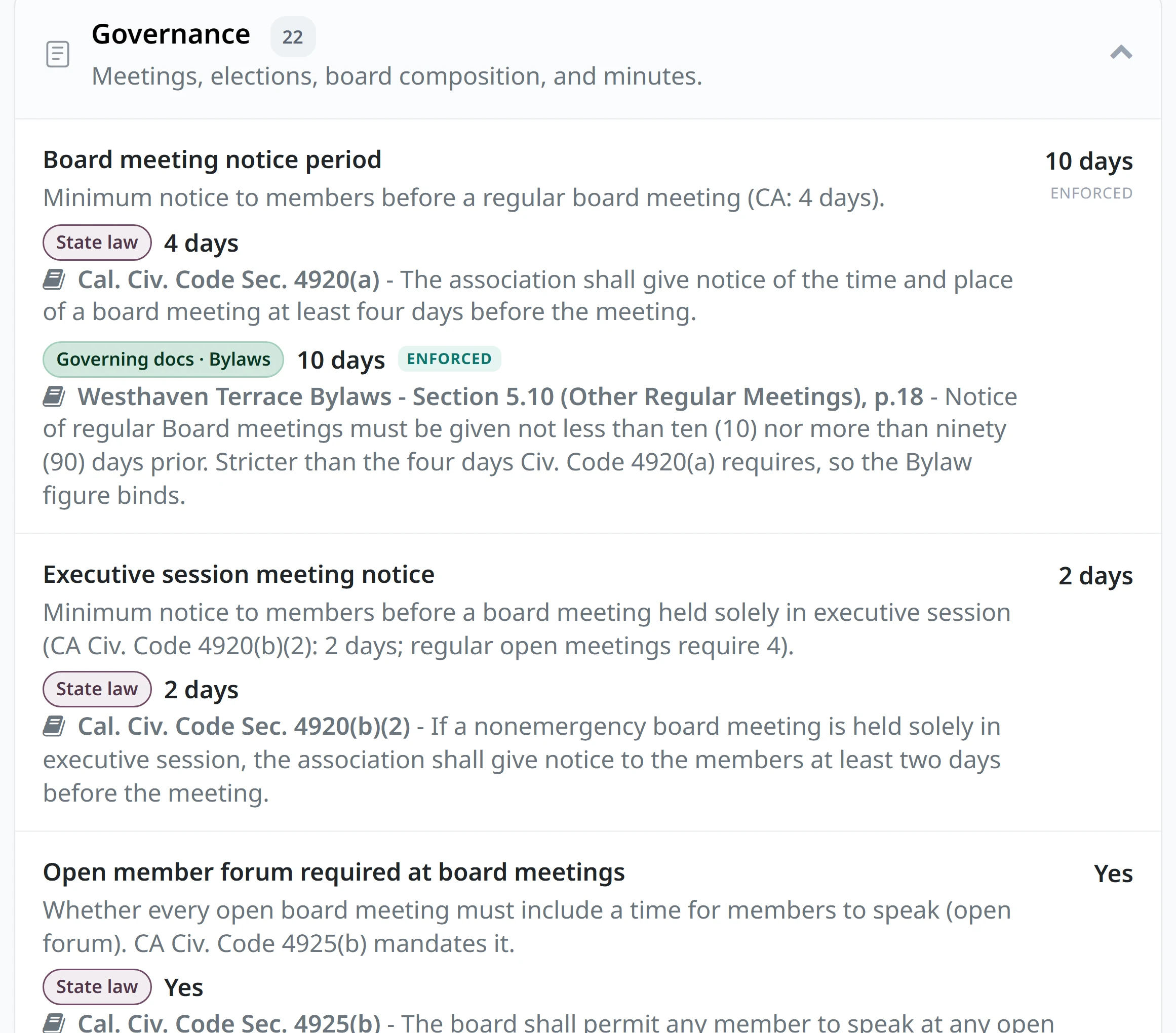Click the 4 days state law value

click(x=202, y=243)
